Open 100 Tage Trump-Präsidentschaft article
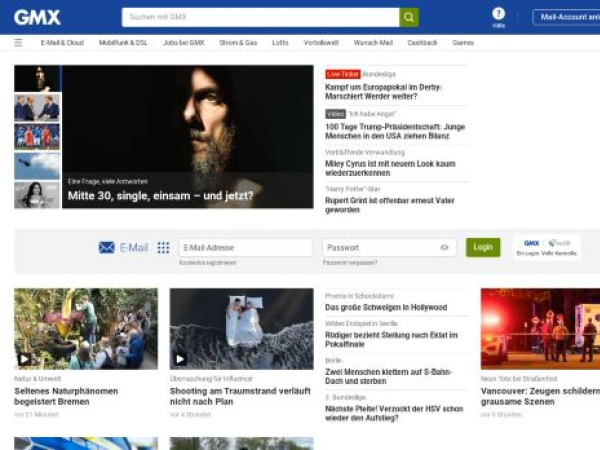 click(395, 131)
